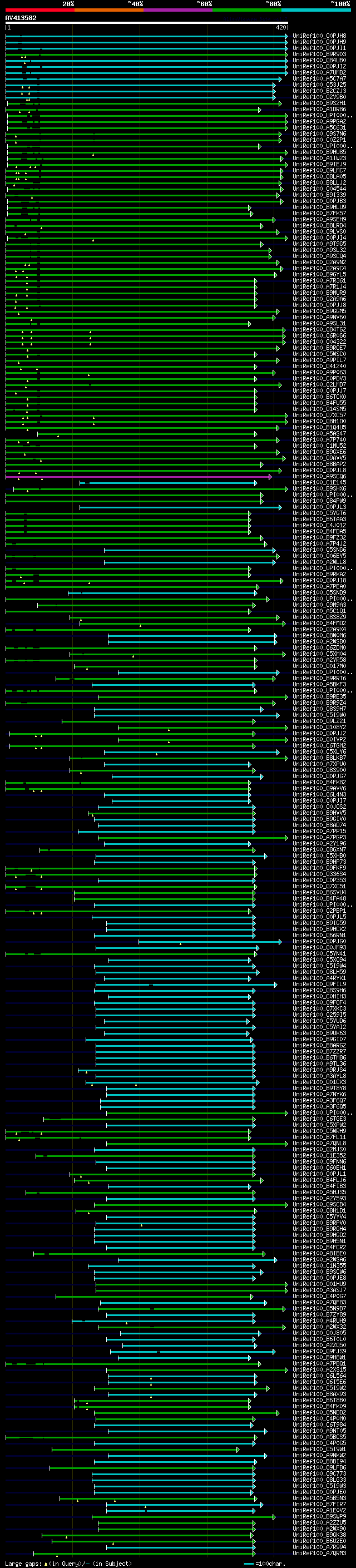
Task: Click the red ~20% legend color segment
Action: coord(39,10)
